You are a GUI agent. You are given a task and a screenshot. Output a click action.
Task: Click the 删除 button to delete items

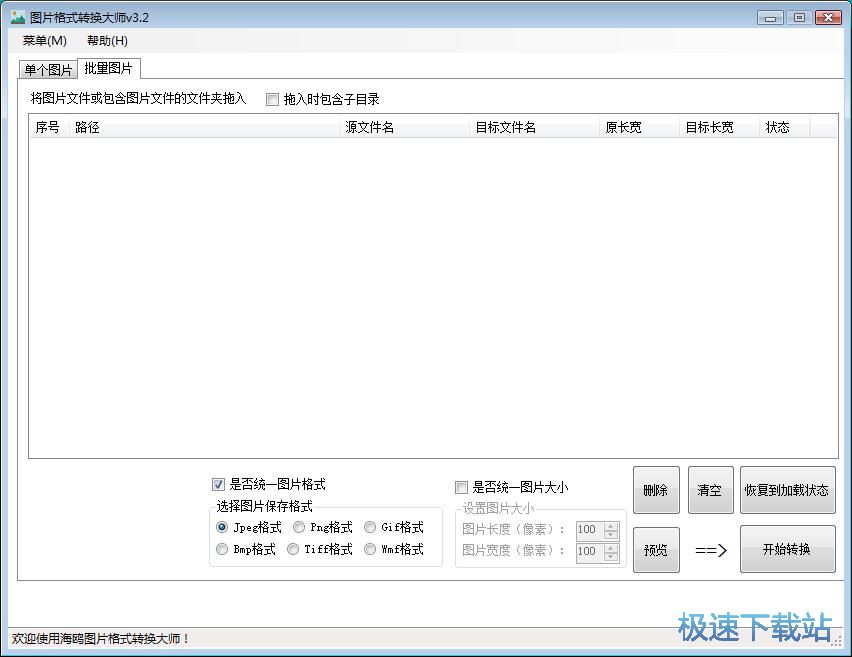click(656, 489)
